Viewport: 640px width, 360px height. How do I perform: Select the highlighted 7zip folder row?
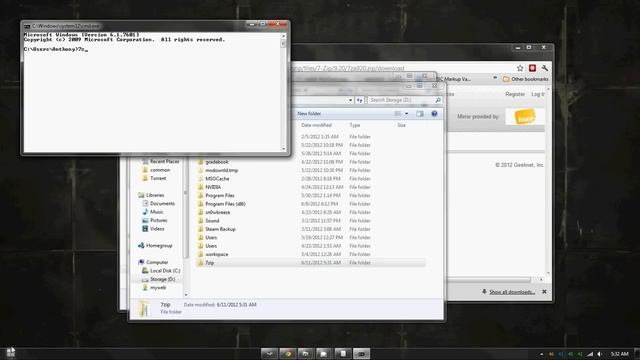(310, 263)
